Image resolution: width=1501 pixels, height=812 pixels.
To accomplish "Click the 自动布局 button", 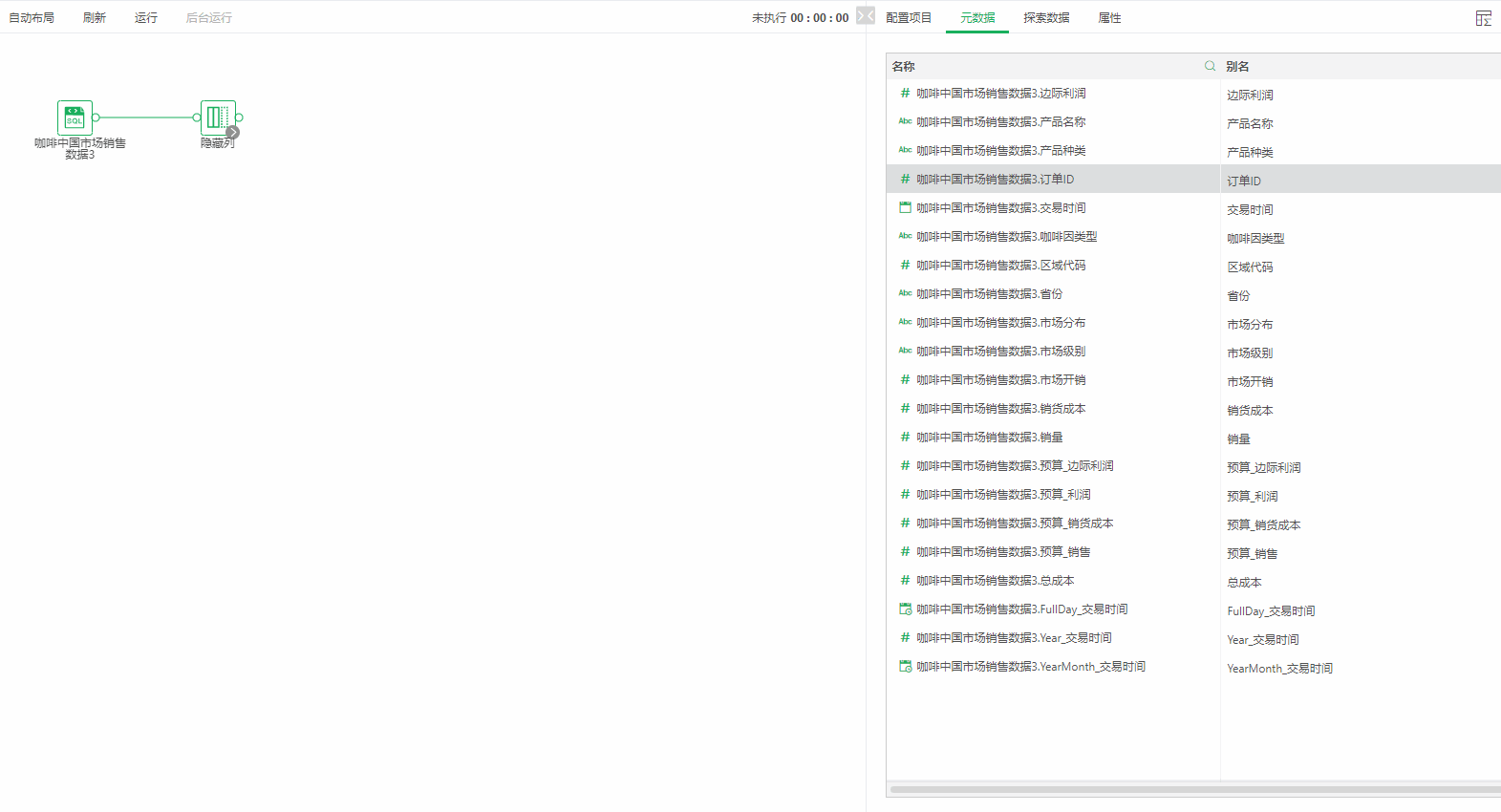I will [32, 18].
